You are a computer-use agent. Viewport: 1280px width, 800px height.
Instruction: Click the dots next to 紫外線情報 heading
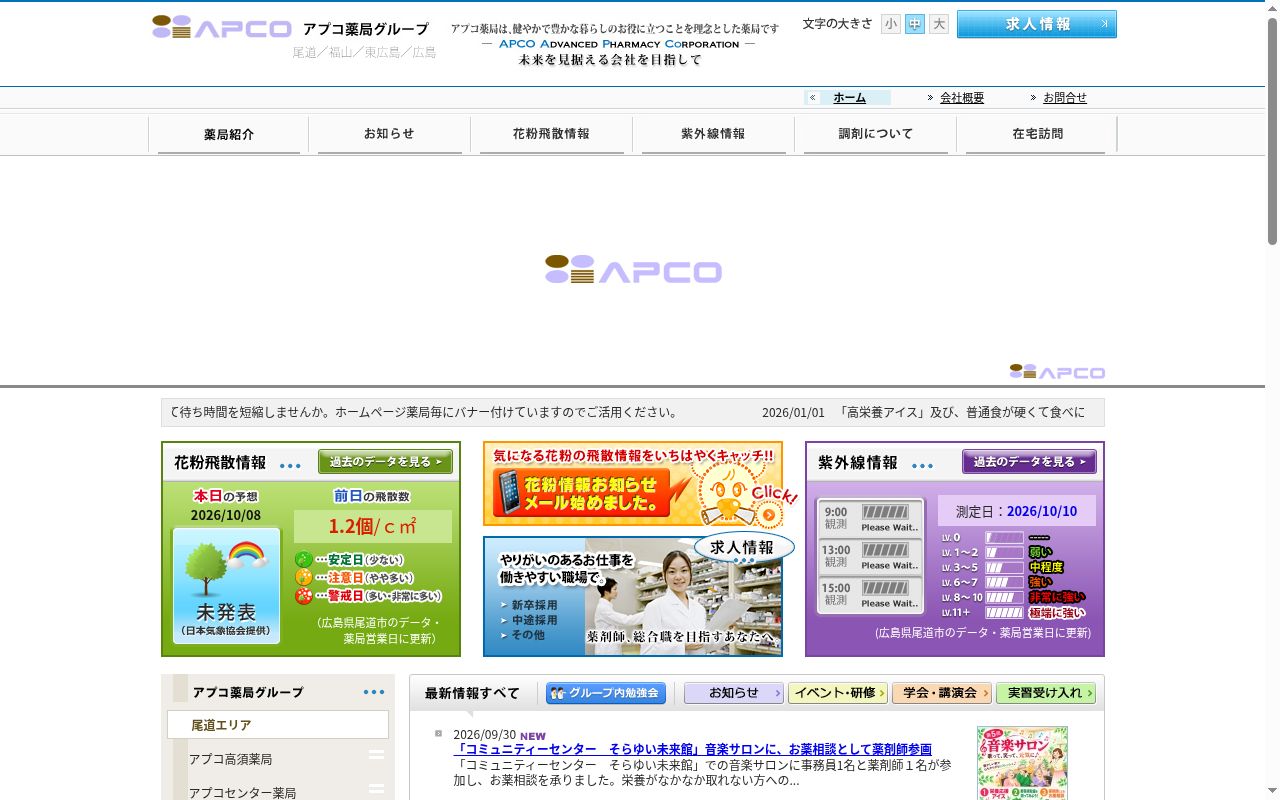point(922,466)
